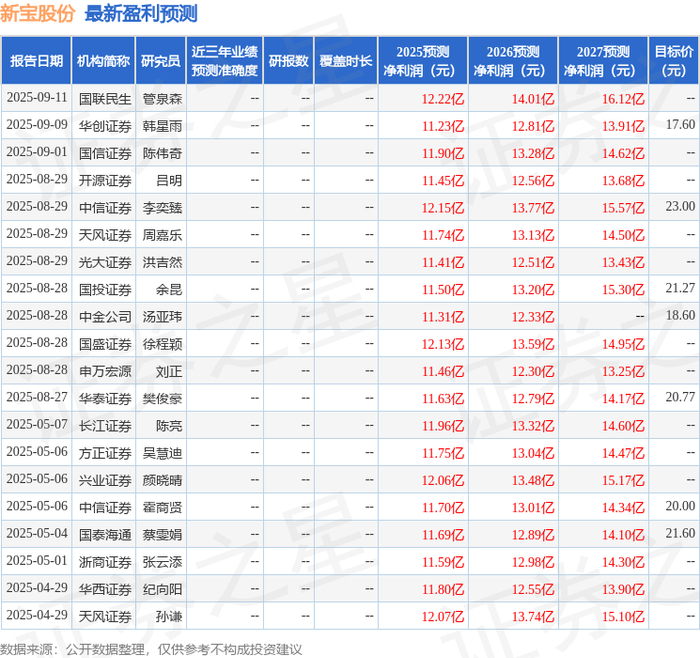Click target price 21.60

680,533
